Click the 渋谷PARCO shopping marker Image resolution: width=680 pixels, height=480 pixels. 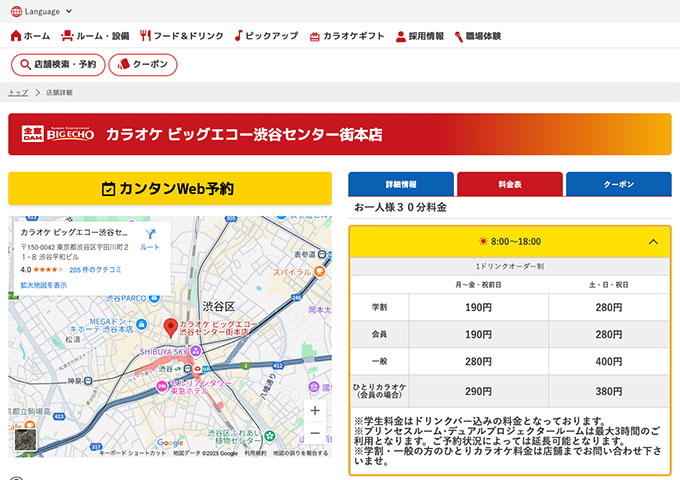coord(154,298)
